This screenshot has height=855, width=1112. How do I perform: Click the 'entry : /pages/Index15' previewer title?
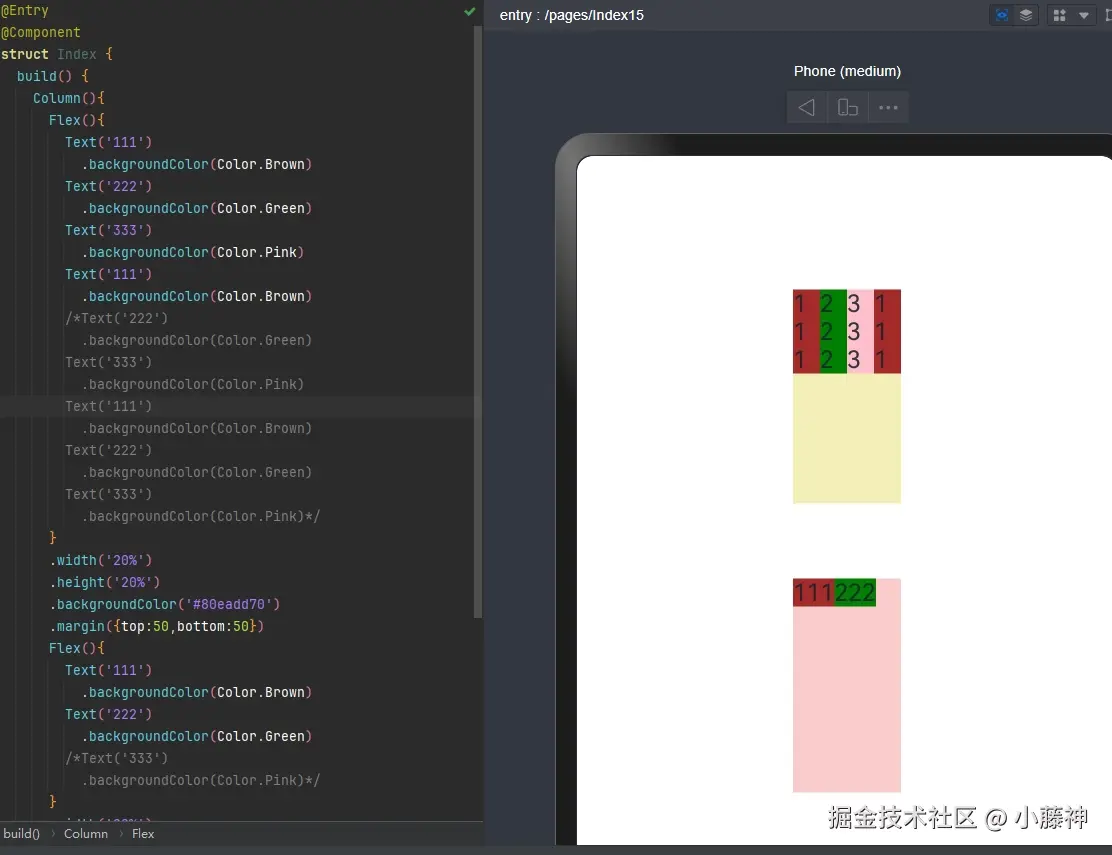[x=572, y=15]
